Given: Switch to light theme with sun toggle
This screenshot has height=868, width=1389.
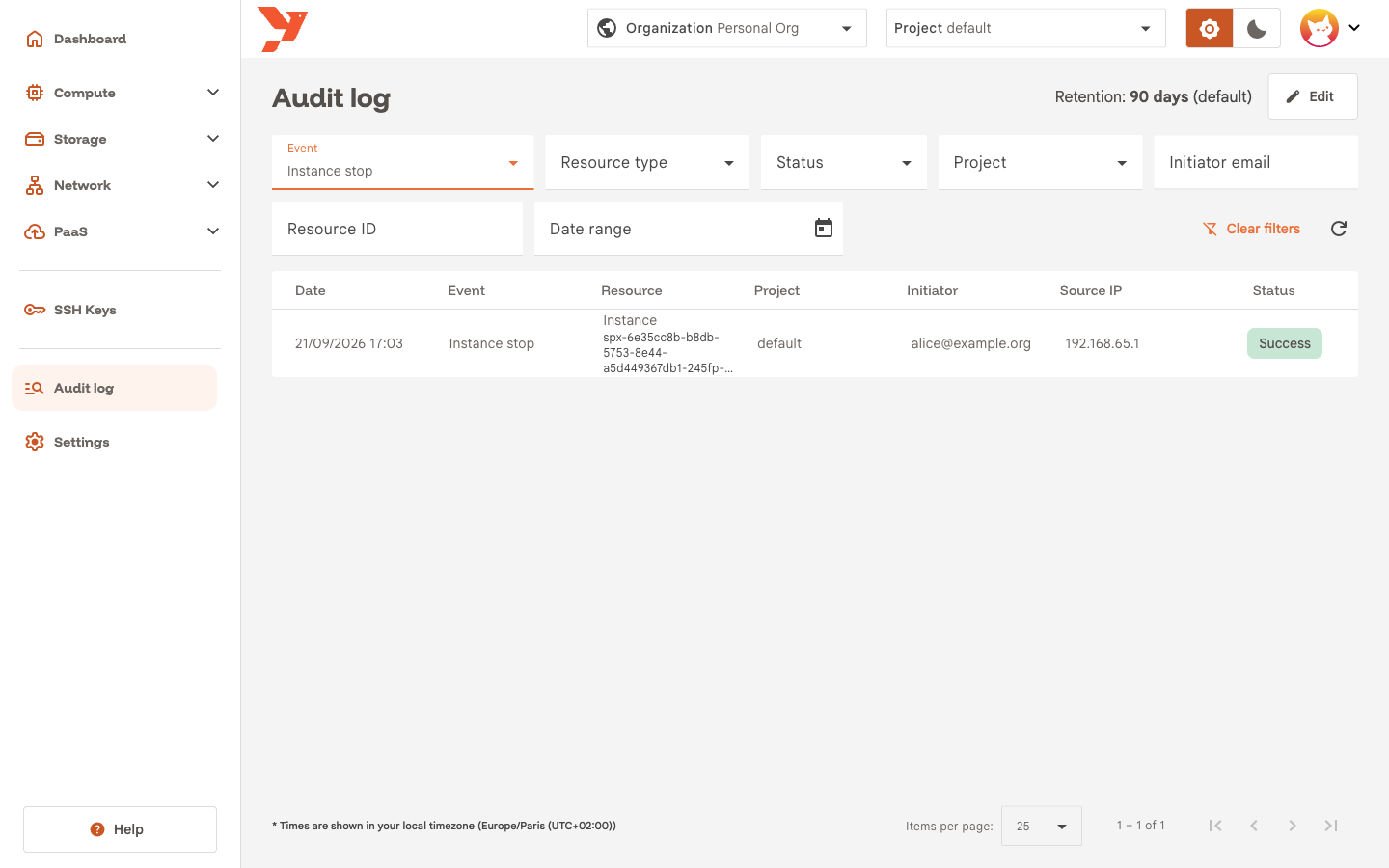Looking at the screenshot, I should coord(1210,28).
